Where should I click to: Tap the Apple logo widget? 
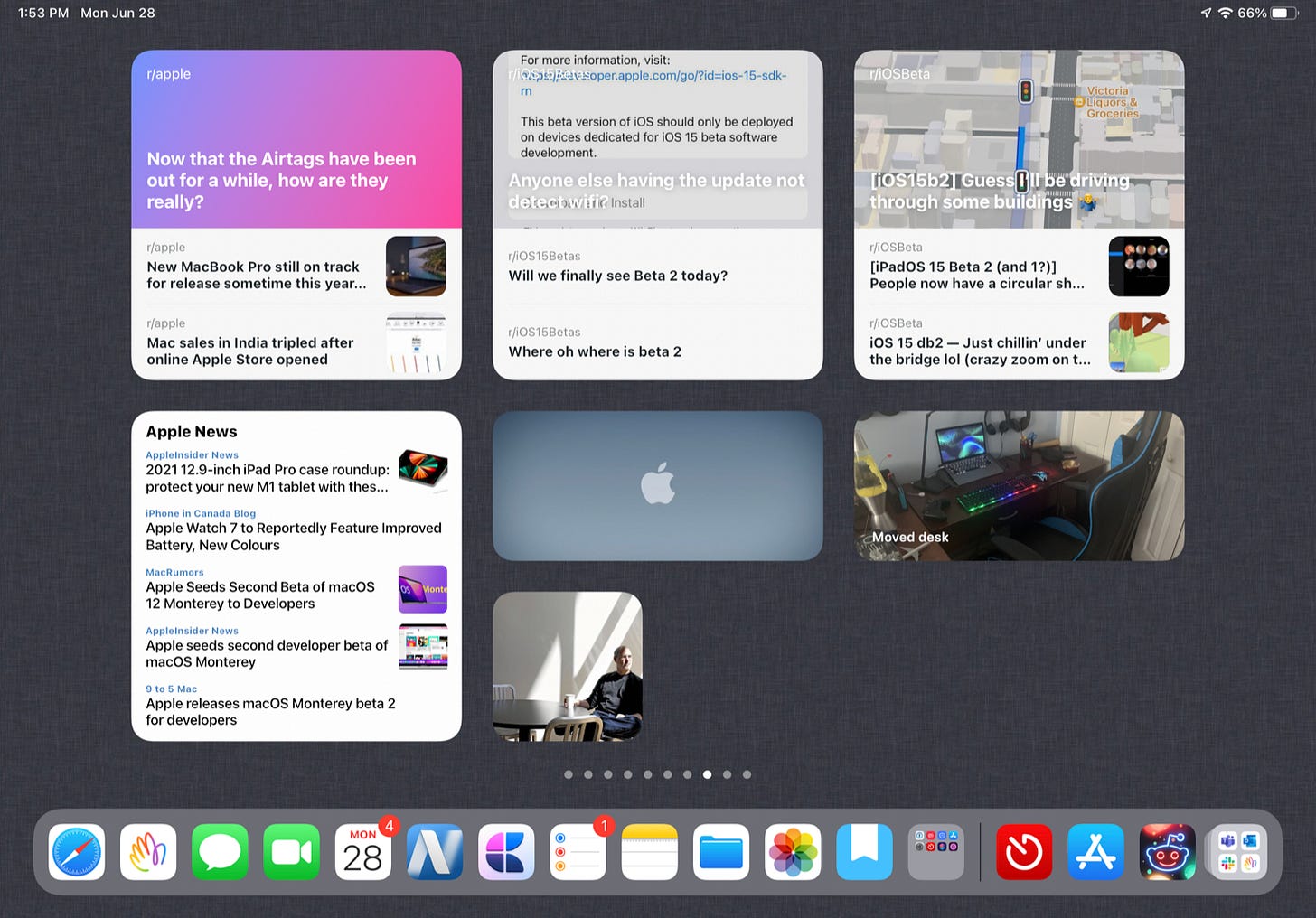point(658,486)
